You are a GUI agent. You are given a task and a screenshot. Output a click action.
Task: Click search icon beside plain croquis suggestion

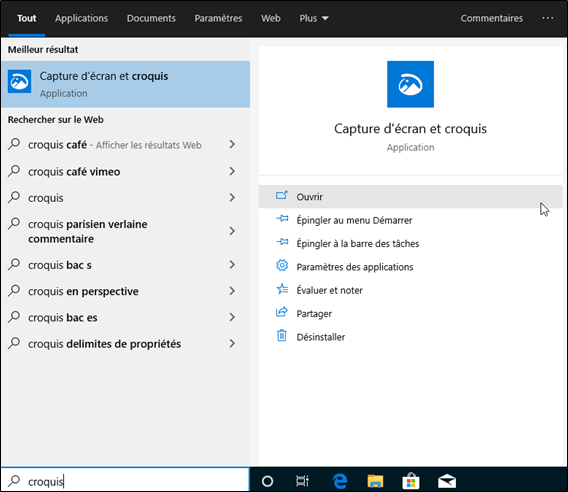tap(14, 197)
